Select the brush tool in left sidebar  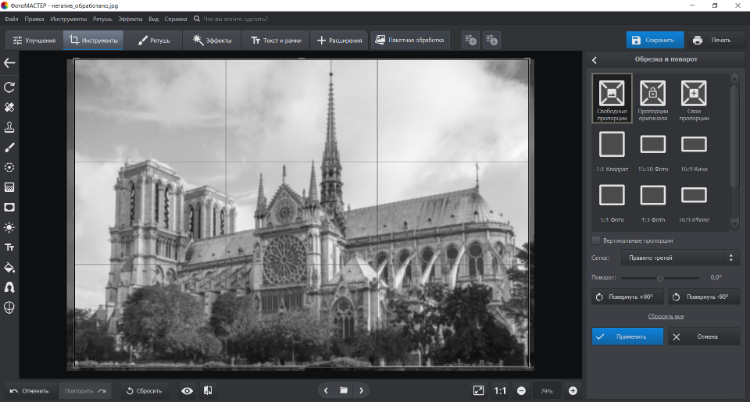pyautogui.click(x=9, y=147)
